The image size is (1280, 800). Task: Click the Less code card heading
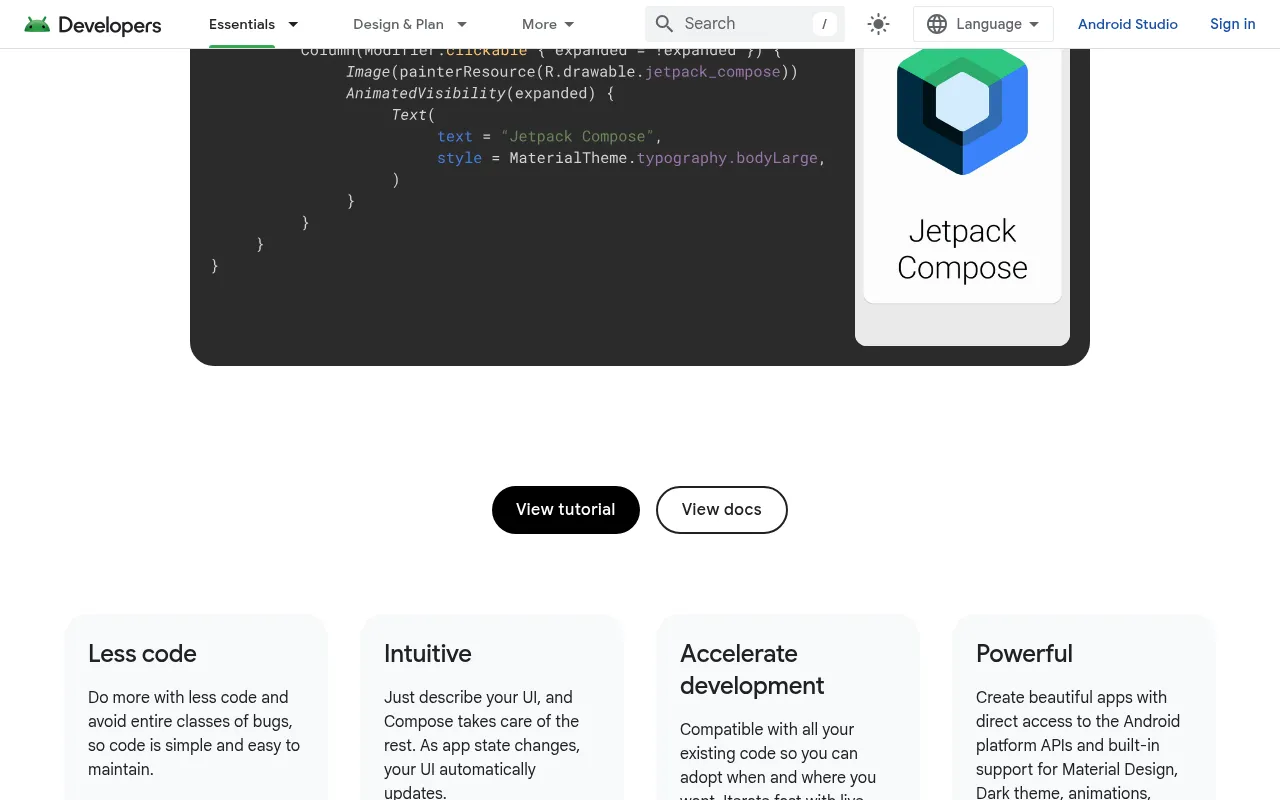tap(142, 654)
